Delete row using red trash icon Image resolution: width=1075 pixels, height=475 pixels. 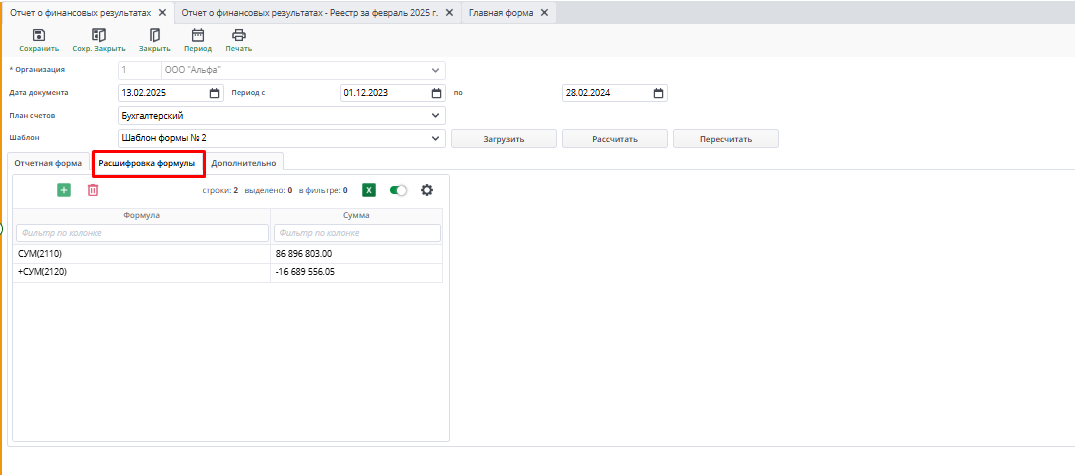[x=93, y=190]
